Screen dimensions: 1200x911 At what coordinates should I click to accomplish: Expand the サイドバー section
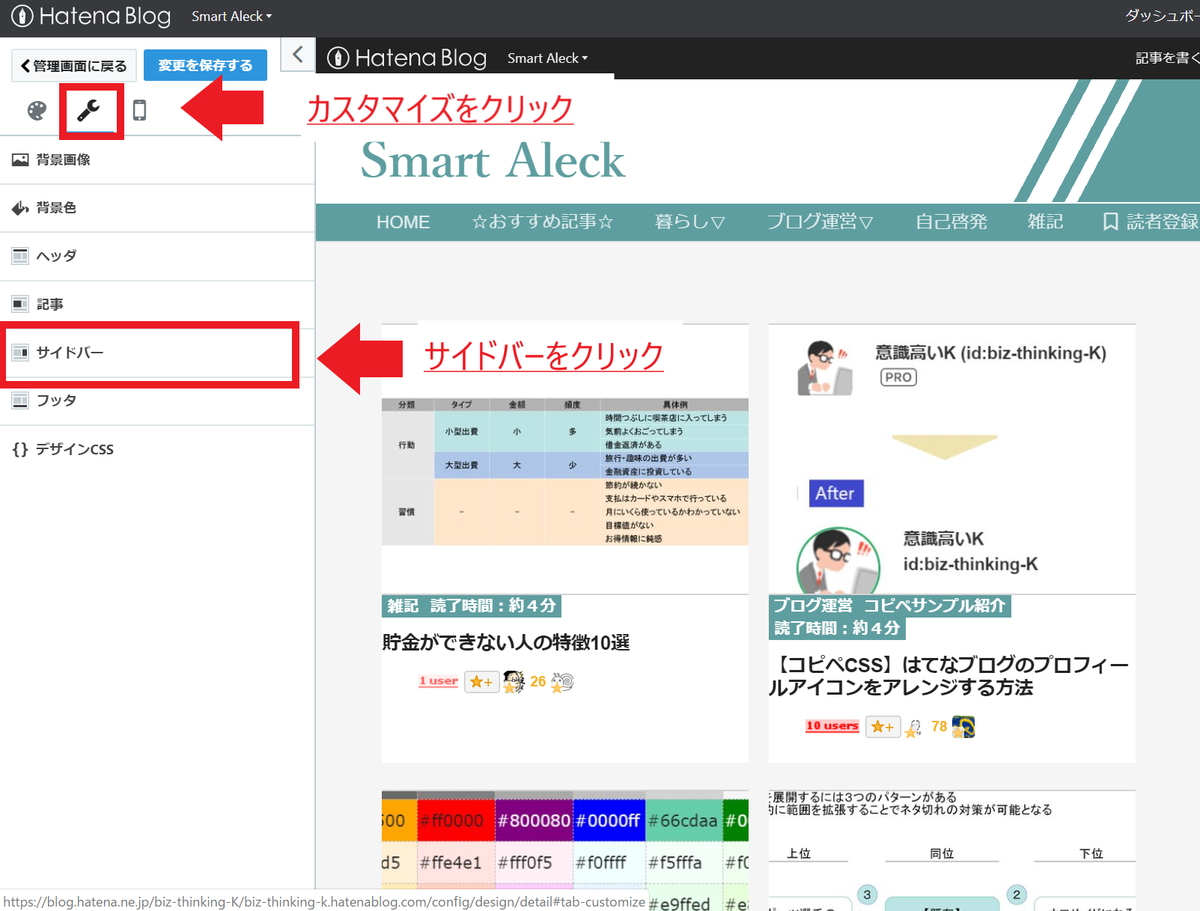pyautogui.click(x=157, y=352)
